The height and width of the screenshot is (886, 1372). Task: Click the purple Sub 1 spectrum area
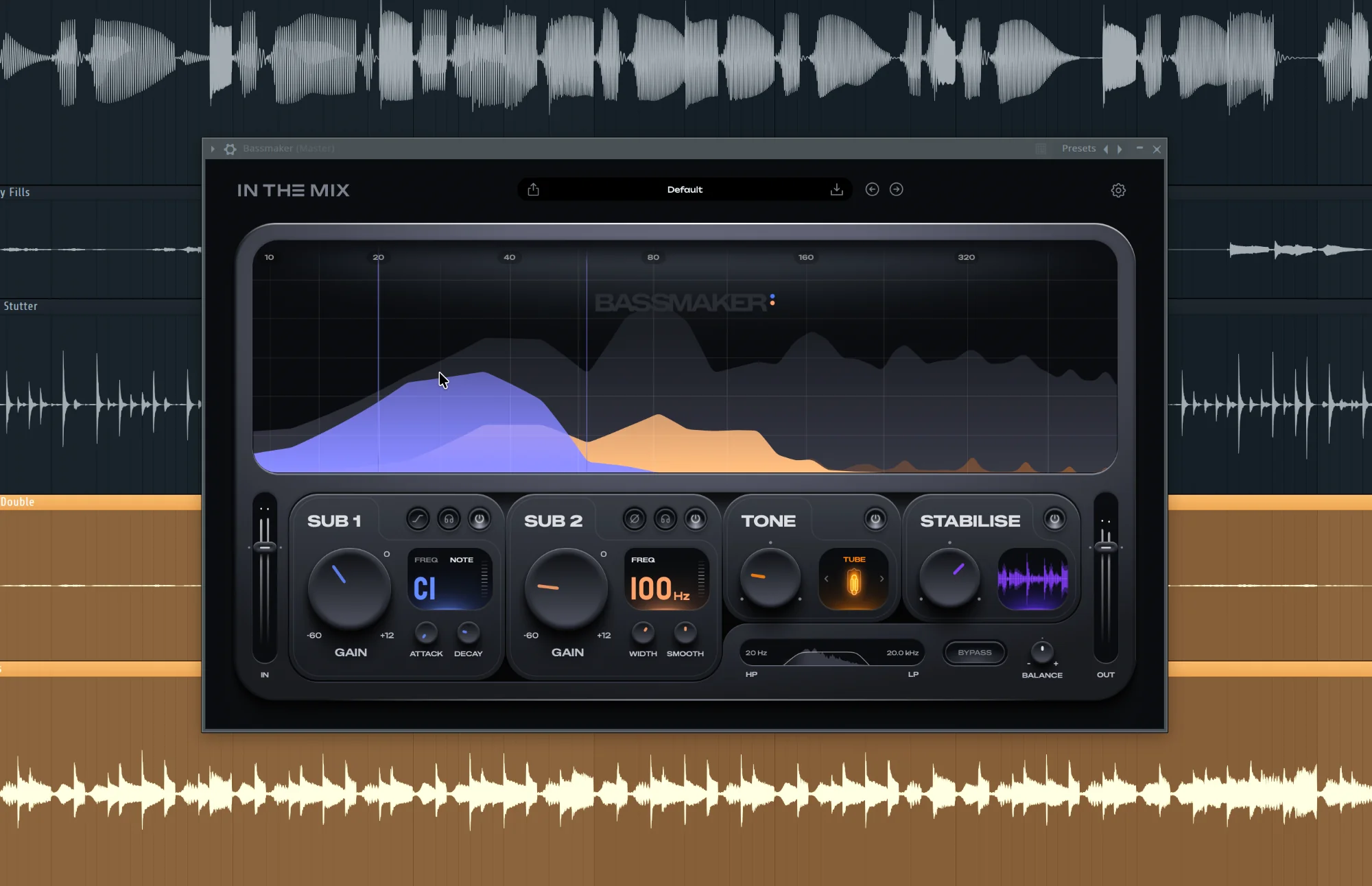click(x=439, y=425)
